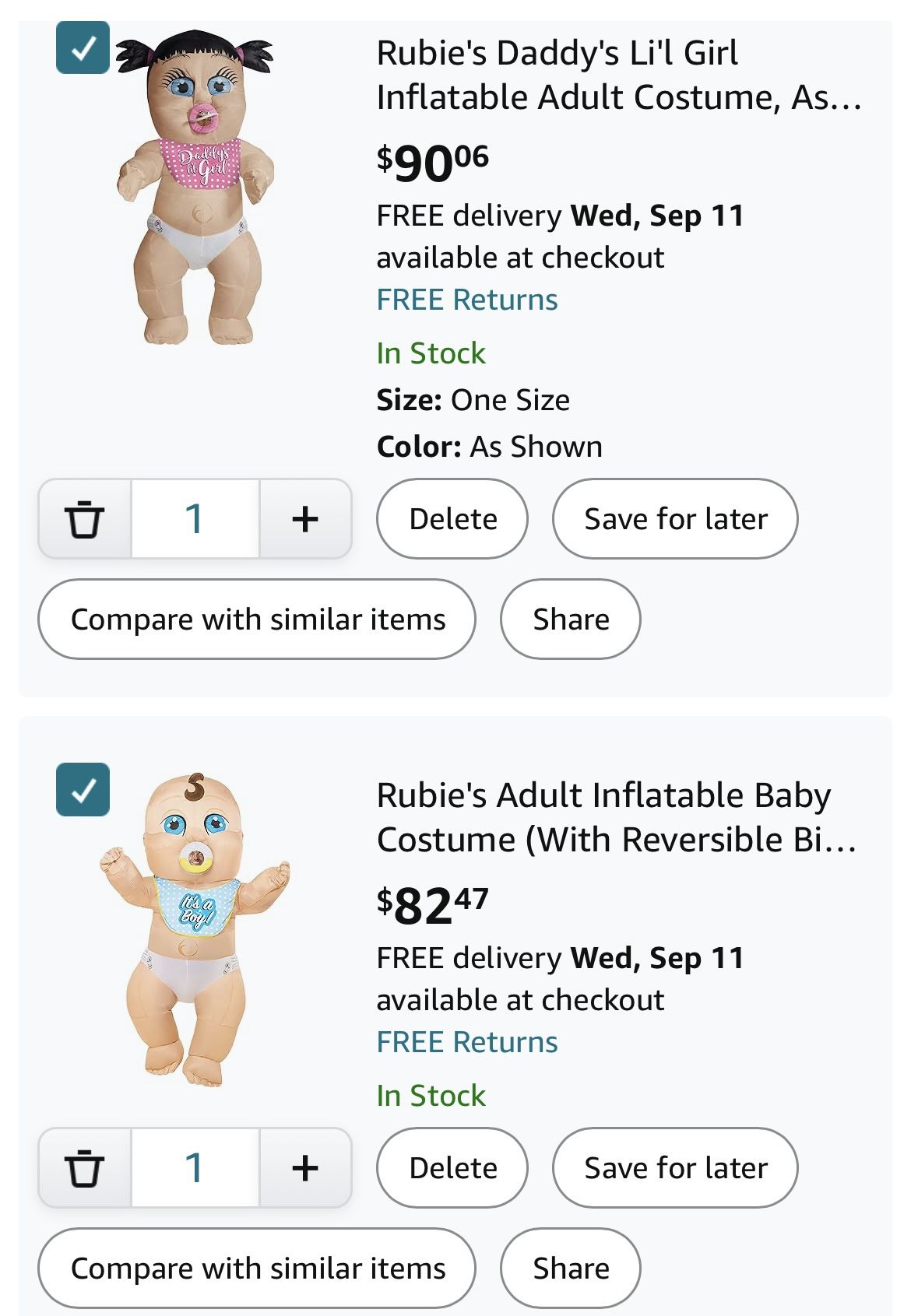Deselect the Adult Inflatable Baby Costume checkbox
Image resolution: width=911 pixels, height=1316 pixels.
pos(83,790)
